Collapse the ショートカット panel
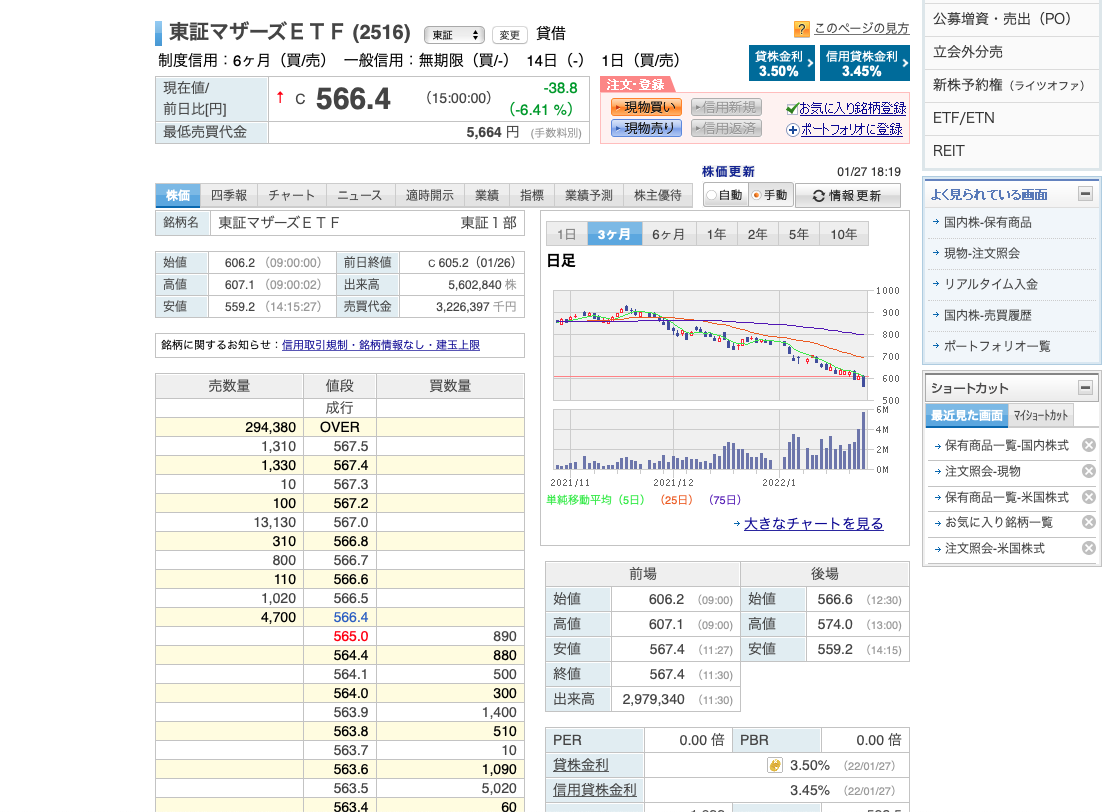Viewport: 1118px width, 812px height. (x=1085, y=388)
